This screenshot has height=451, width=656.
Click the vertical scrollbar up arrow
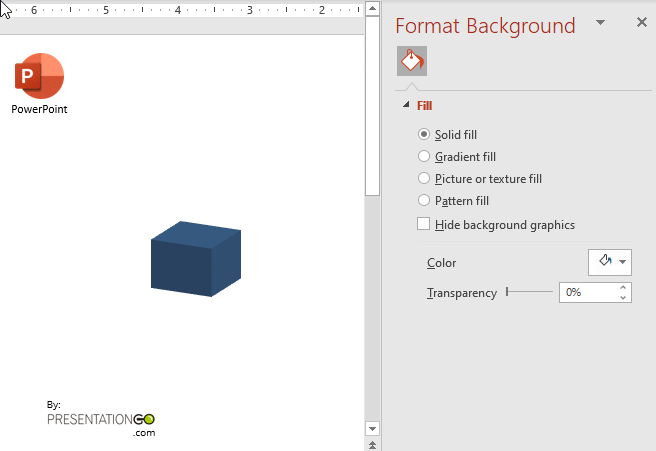click(372, 8)
